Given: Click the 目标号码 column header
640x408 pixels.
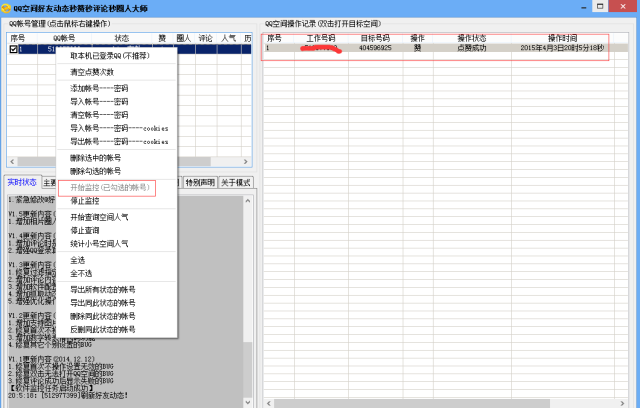Looking at the screenshot, I should click(x=376, y=38).
